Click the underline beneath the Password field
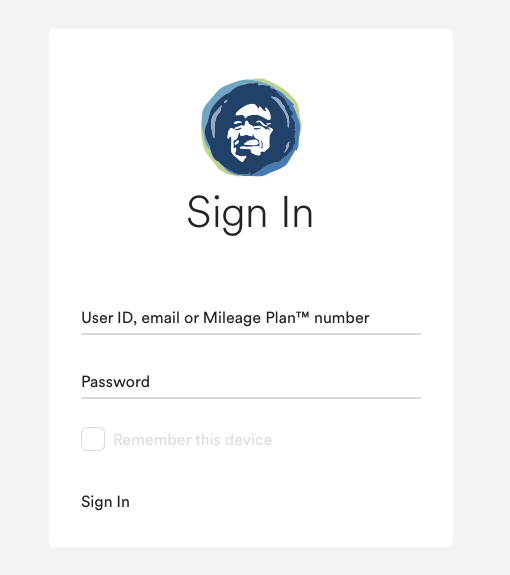510x575 pixels. click(251, 398)
